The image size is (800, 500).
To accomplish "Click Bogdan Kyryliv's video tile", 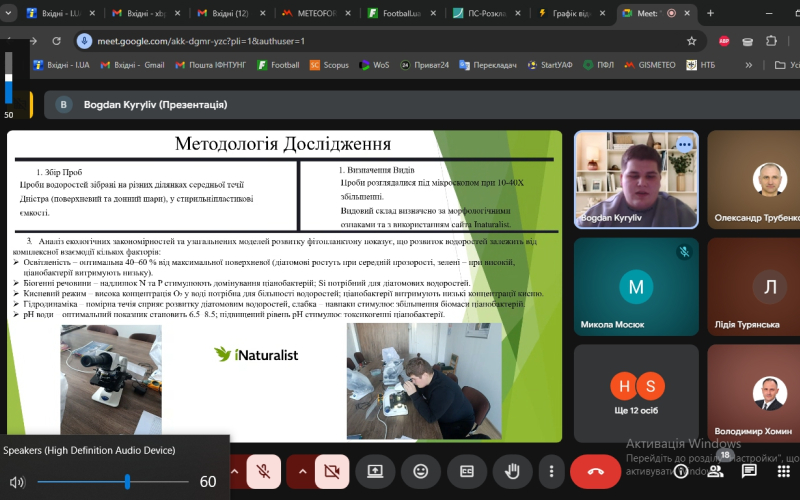I will click(x=635, y=180).
